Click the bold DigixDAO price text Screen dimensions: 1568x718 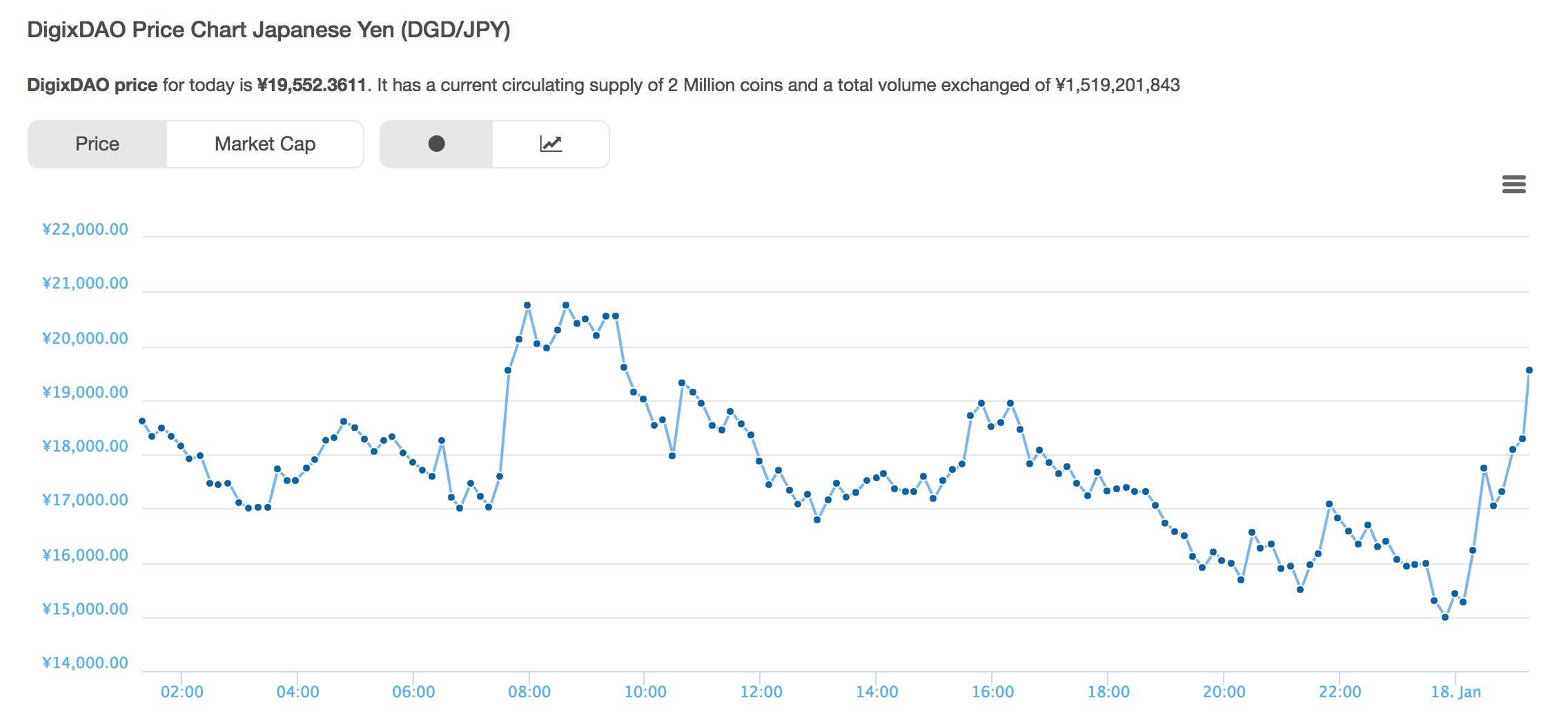coord(92,85)
